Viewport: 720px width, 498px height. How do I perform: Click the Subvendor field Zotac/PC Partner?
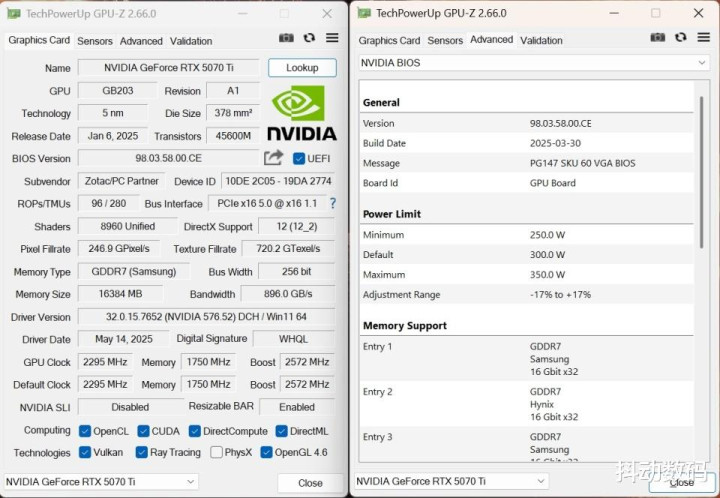(x=122, y=181)
